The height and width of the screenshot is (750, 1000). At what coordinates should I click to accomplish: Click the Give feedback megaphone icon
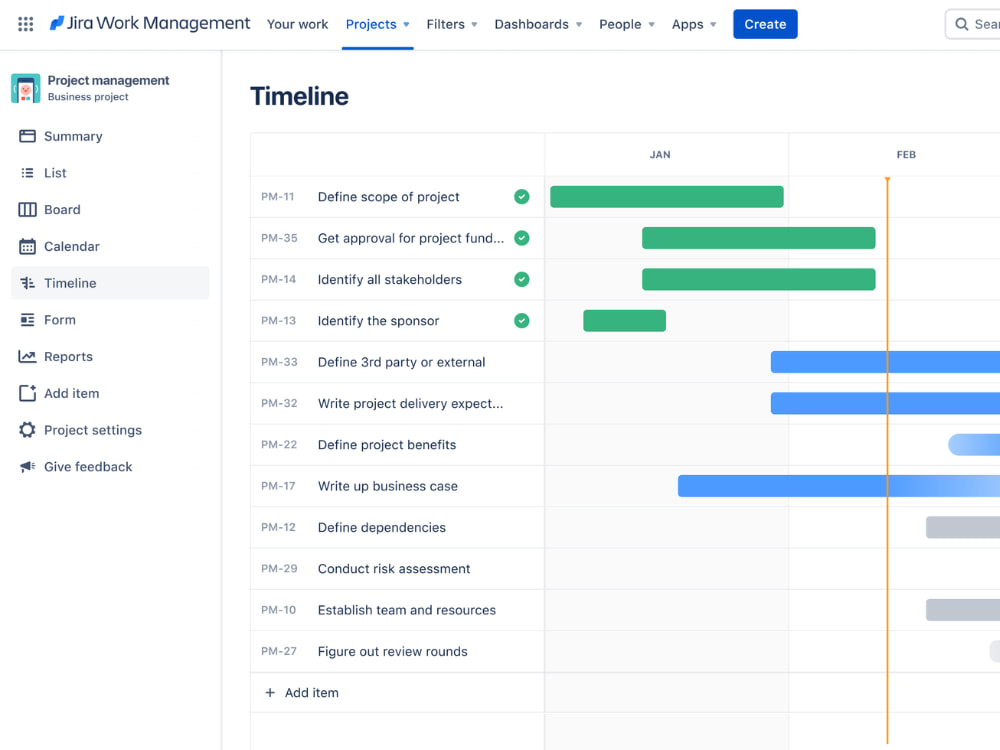[x=28, y=466]
